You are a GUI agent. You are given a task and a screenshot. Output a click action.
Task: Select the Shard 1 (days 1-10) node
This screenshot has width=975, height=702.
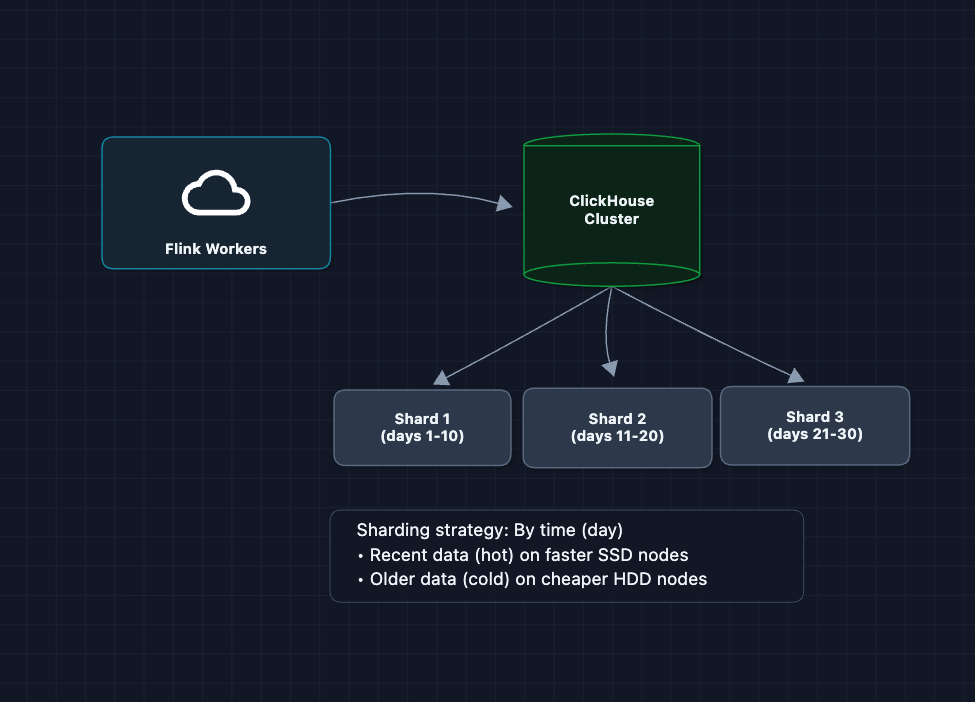click(422, 428)
